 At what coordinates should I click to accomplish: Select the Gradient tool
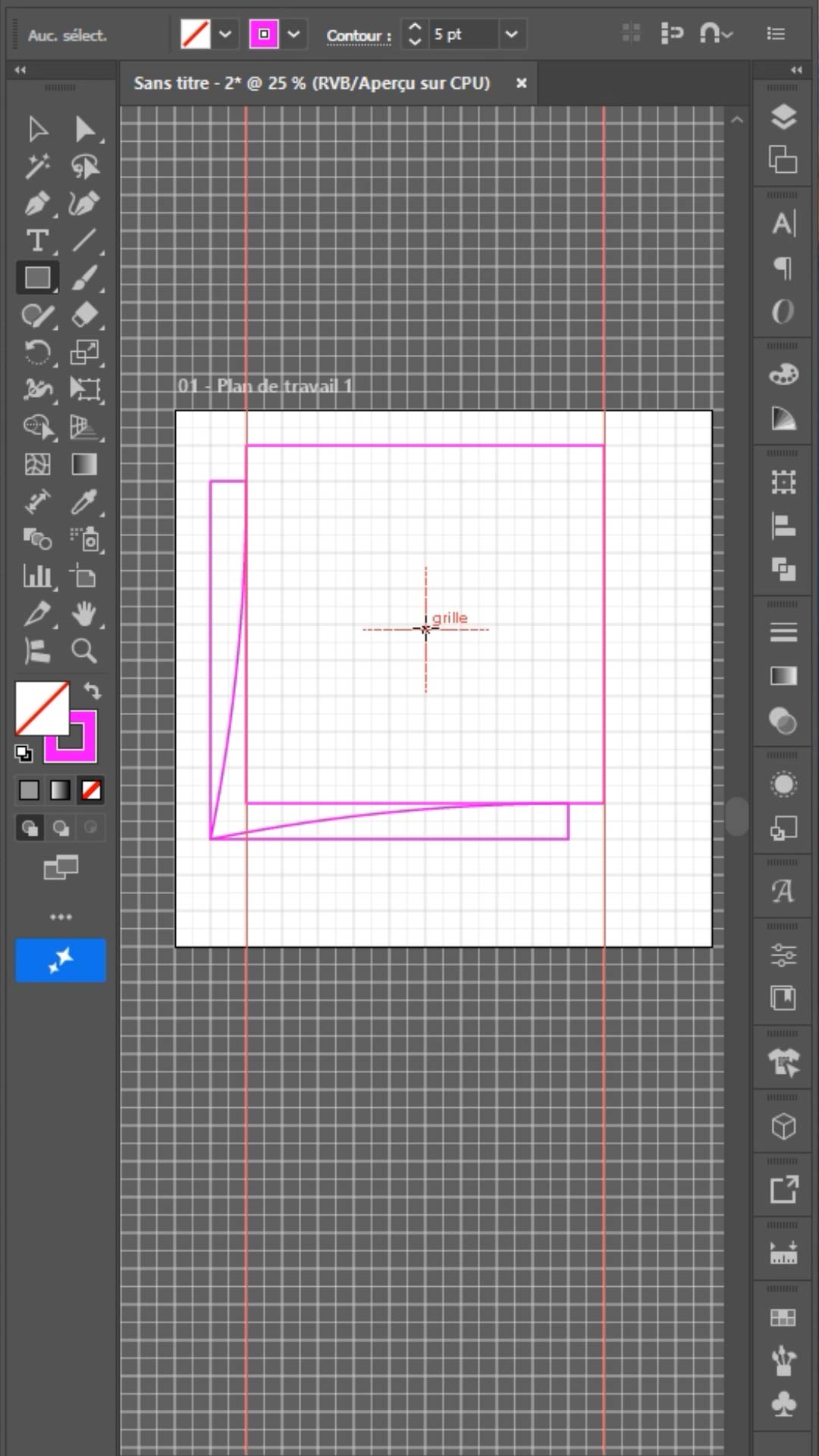pos(85,464)
